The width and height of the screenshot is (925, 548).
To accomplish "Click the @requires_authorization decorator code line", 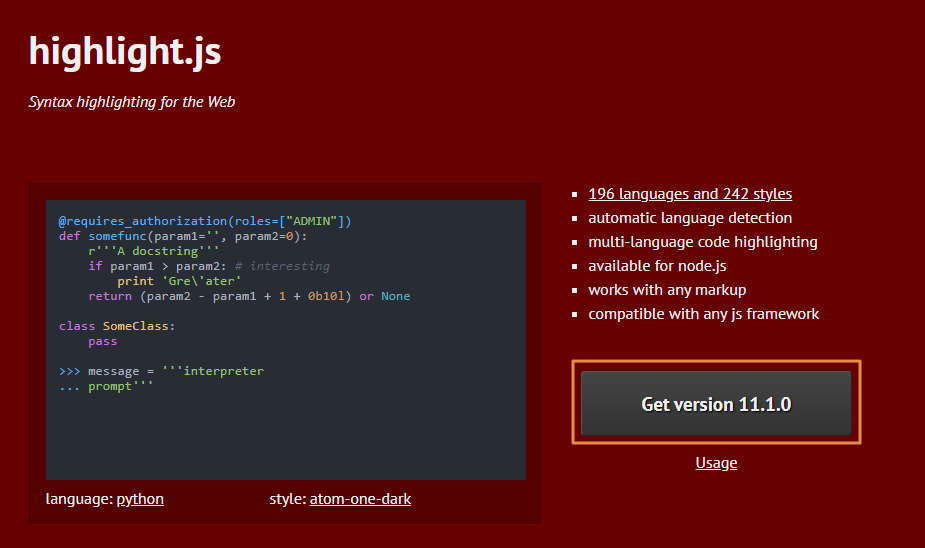I will click(x=205, y=221).
